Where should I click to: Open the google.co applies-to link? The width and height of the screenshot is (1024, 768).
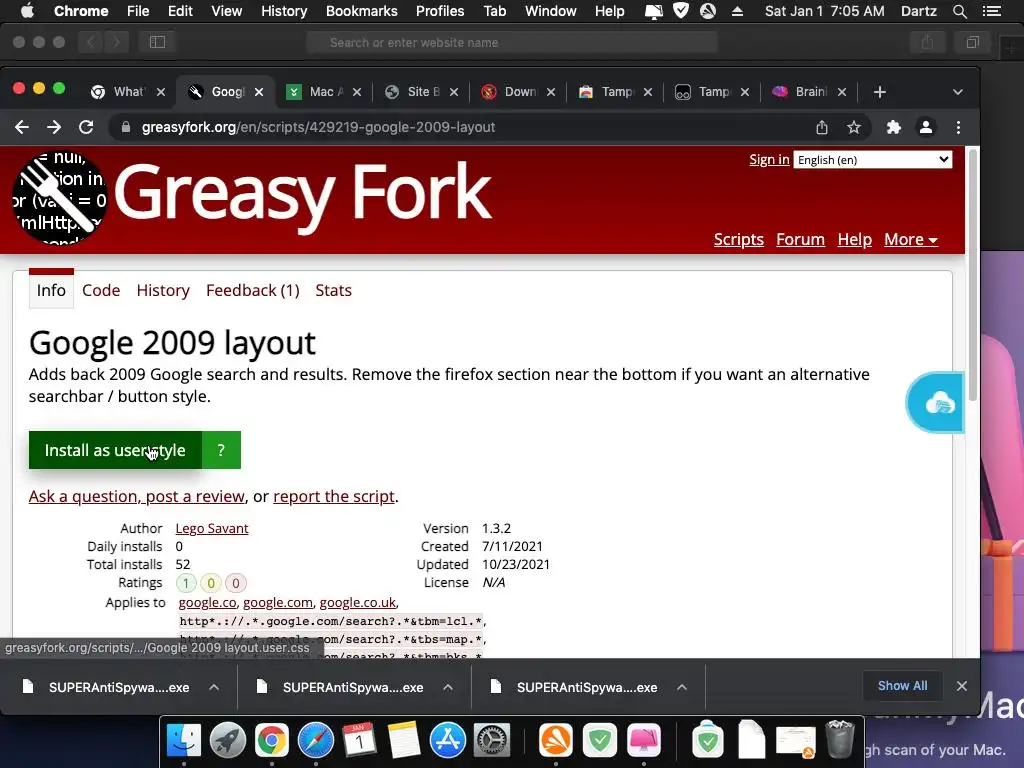[207, 603]
